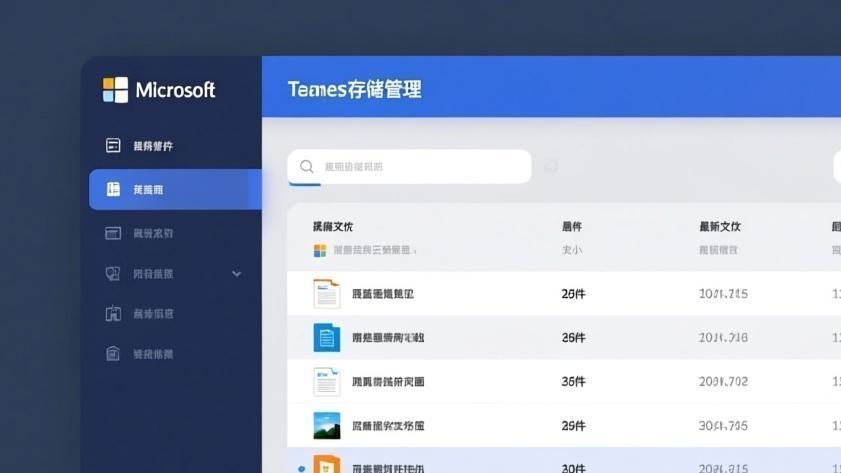841x473 pixels.
Task: Open the blue document icon in the 26件 row
Action: (x=327, y=338)
